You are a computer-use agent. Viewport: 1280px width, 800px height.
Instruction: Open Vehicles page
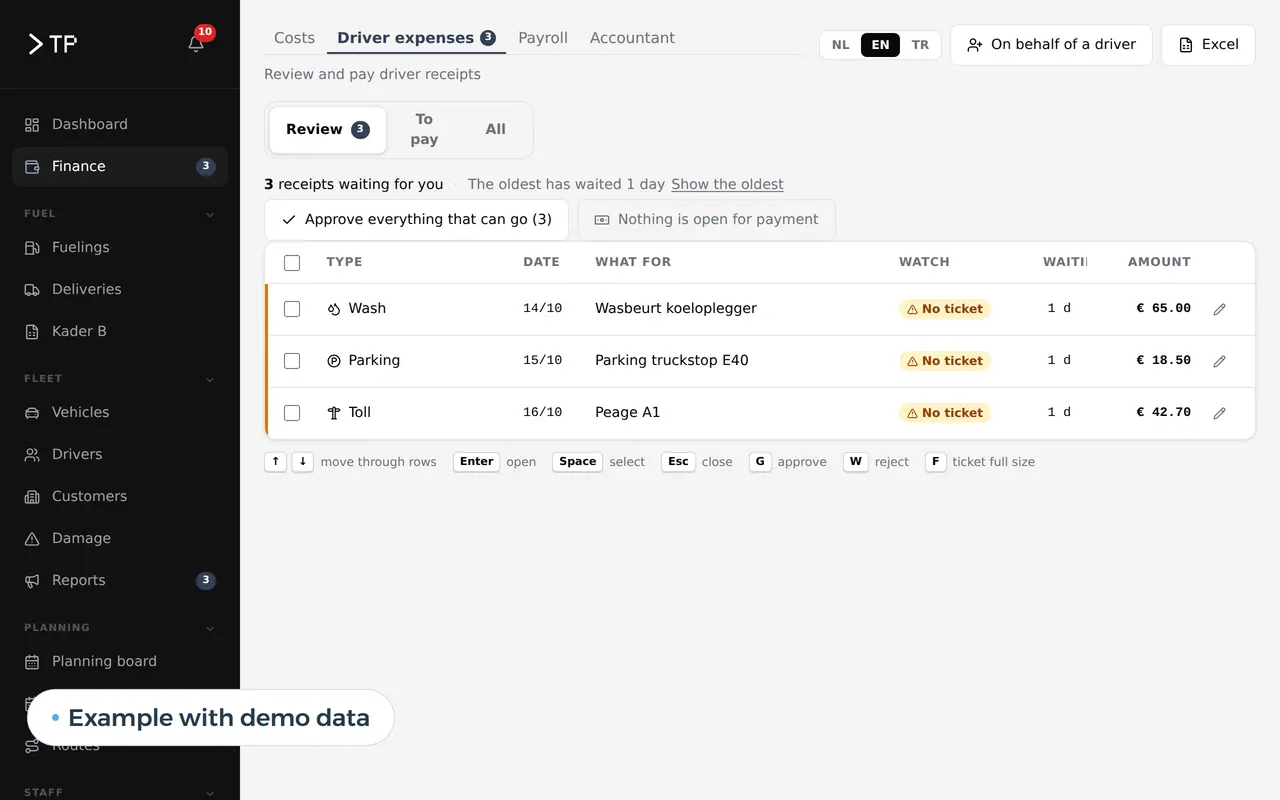click(x=120, y=412)
